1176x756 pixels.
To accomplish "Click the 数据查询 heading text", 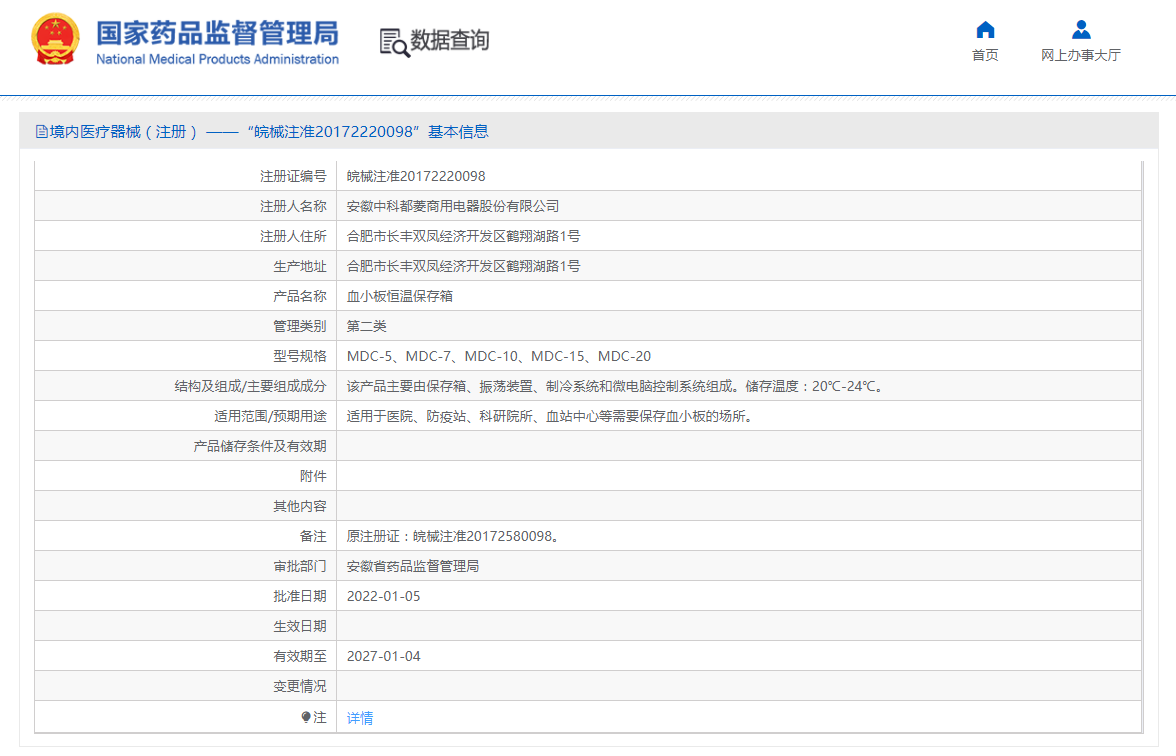I will click(x=450, y=40).
